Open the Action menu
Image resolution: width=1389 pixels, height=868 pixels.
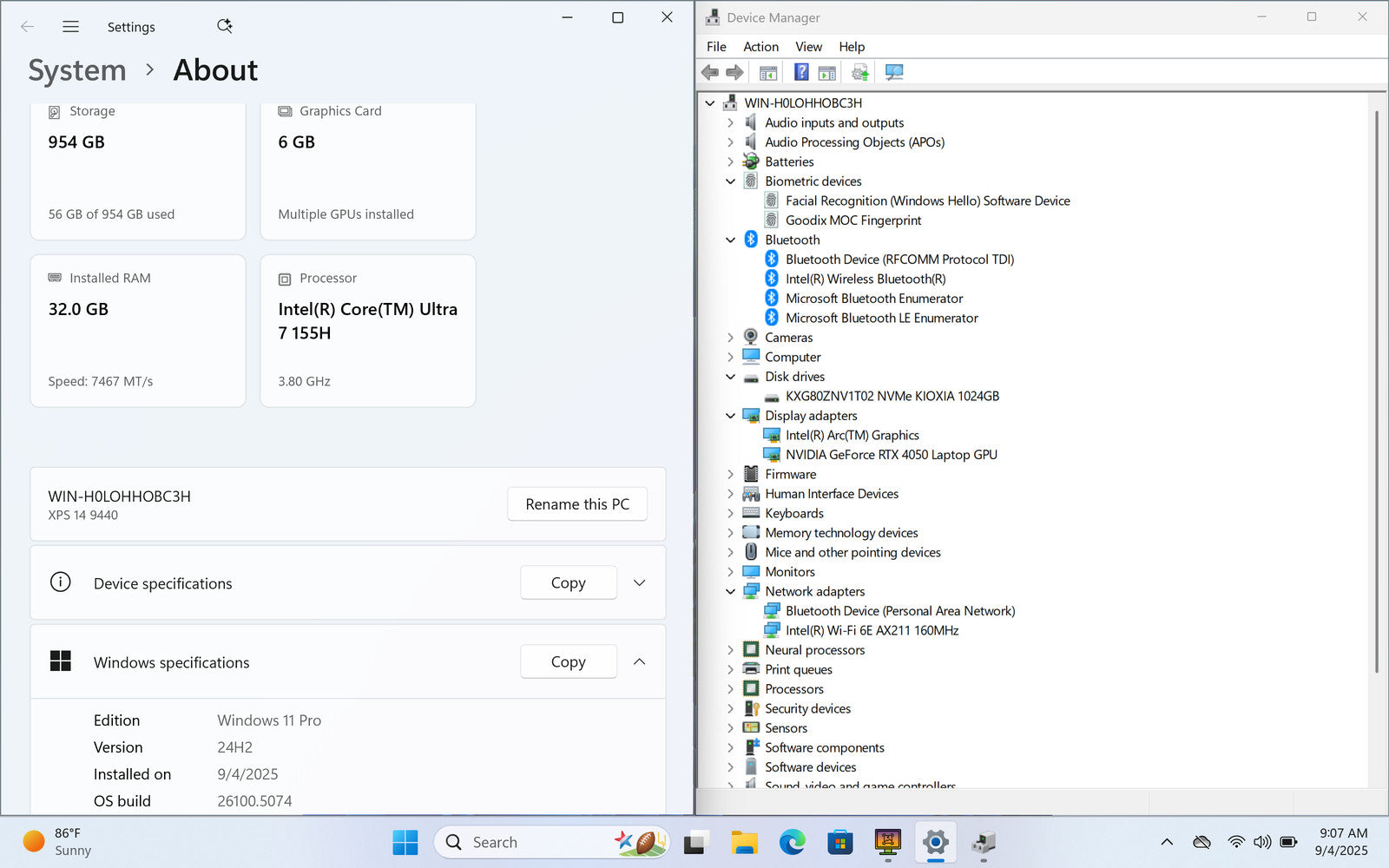click(x=760, y=47)
